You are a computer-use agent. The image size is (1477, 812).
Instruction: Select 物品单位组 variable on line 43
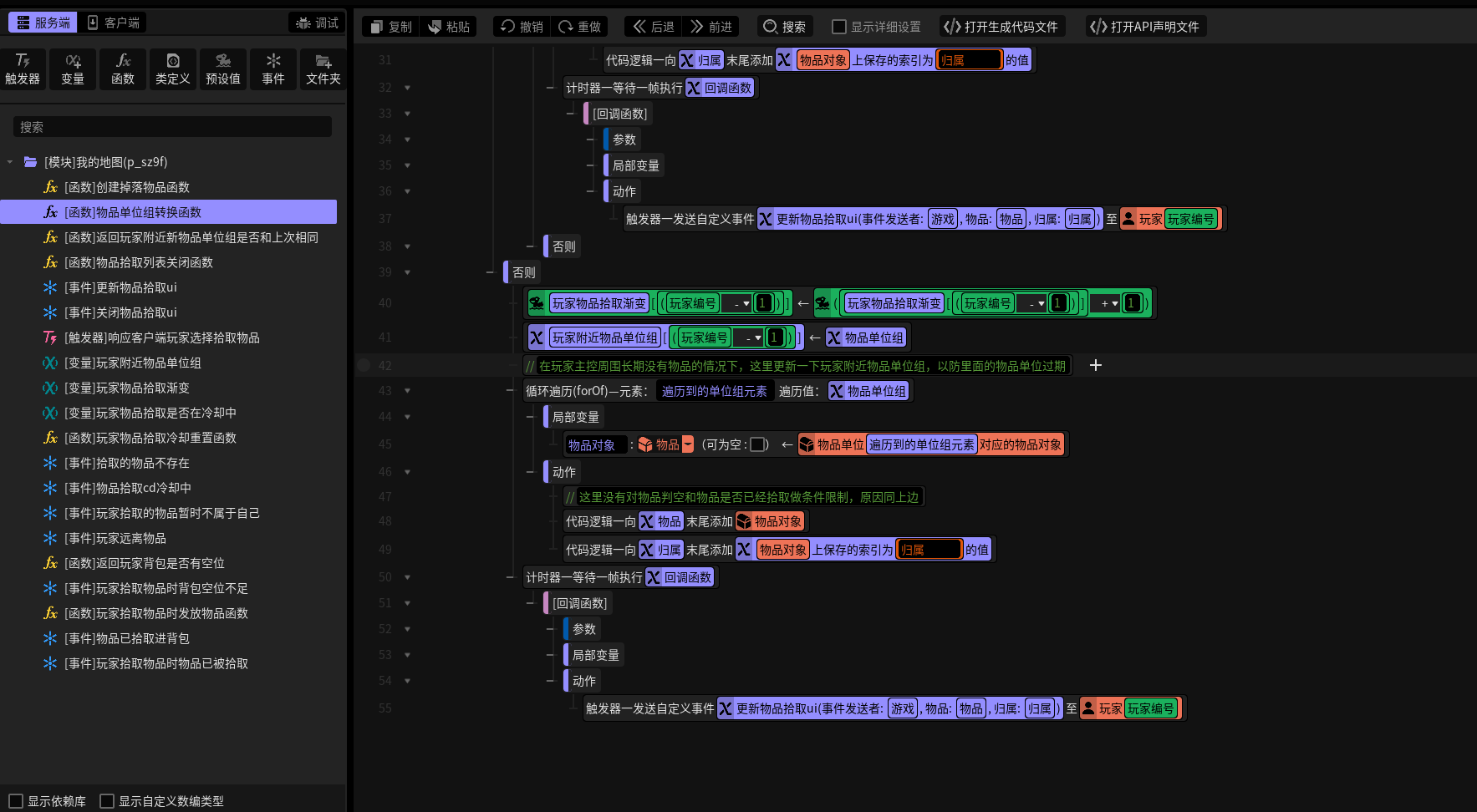[x=868, y=391]
